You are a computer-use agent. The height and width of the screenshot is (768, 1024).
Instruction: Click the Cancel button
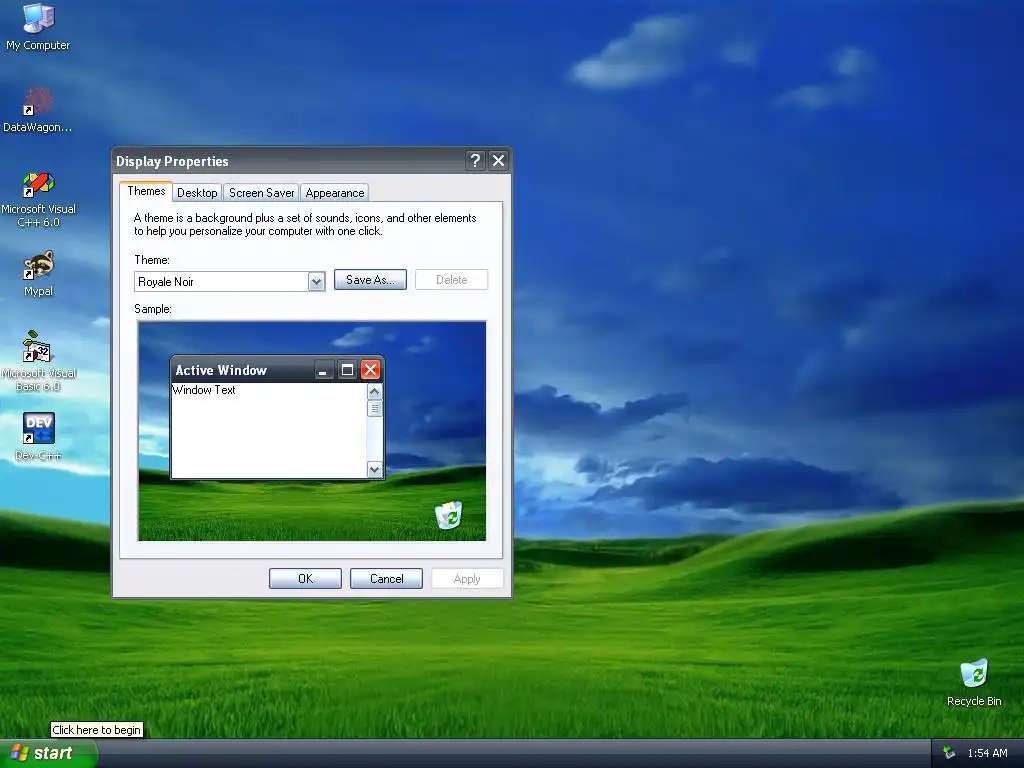[386, 579]
